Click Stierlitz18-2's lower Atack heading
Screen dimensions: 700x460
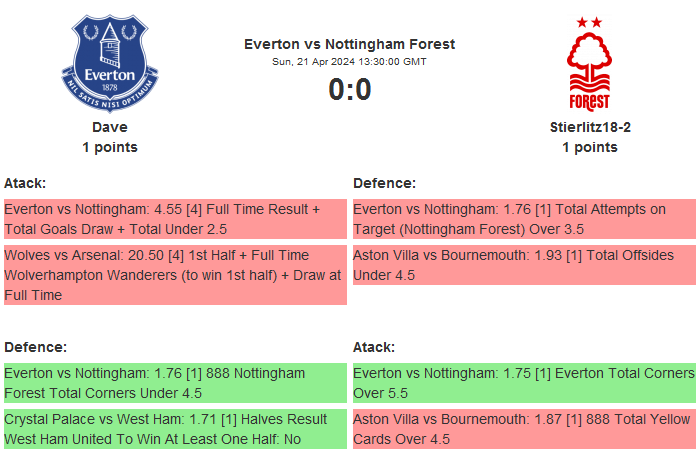[x=374, y=347]
